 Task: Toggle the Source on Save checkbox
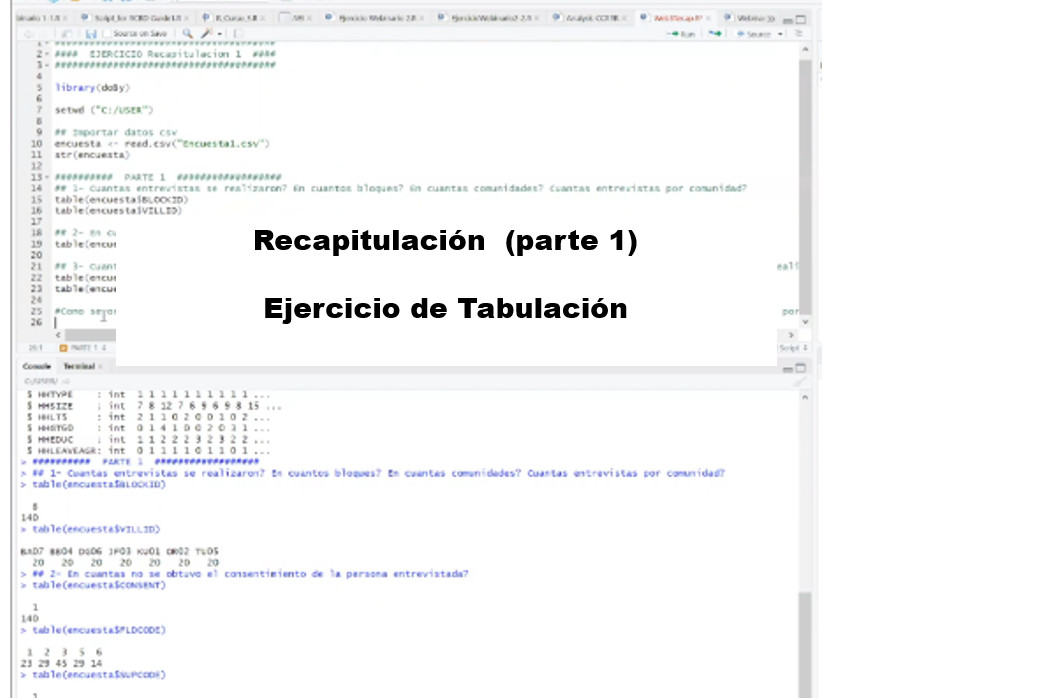coord(107,34)
